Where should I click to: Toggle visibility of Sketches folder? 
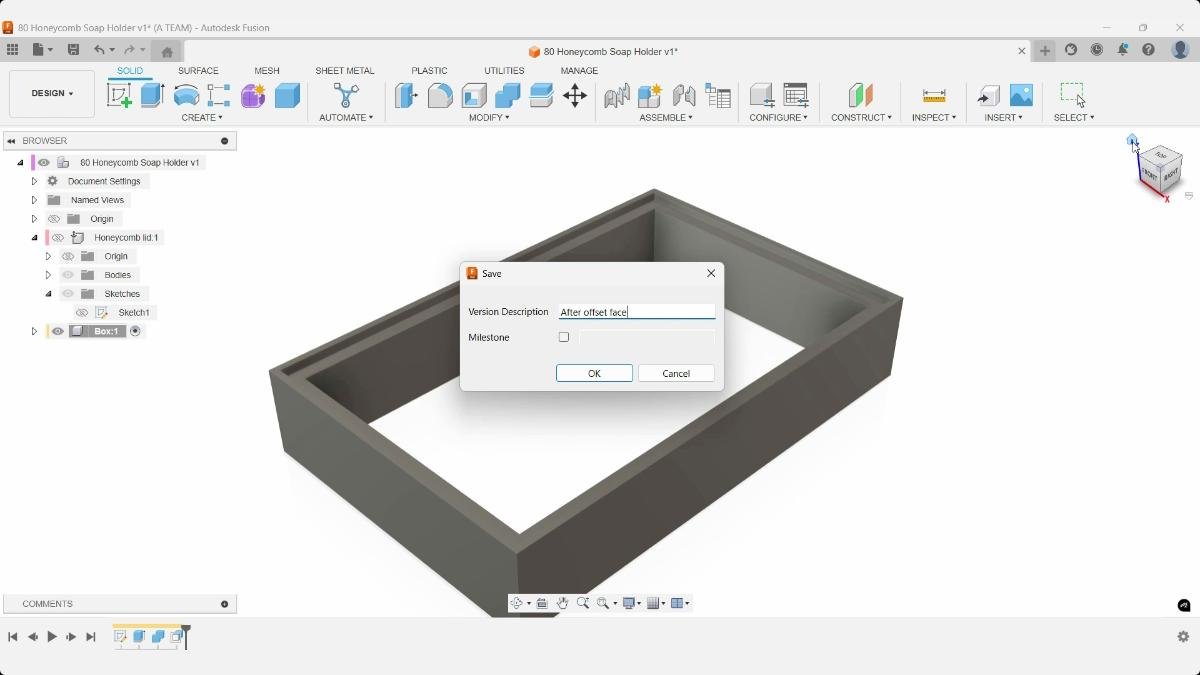pos(68,294)
